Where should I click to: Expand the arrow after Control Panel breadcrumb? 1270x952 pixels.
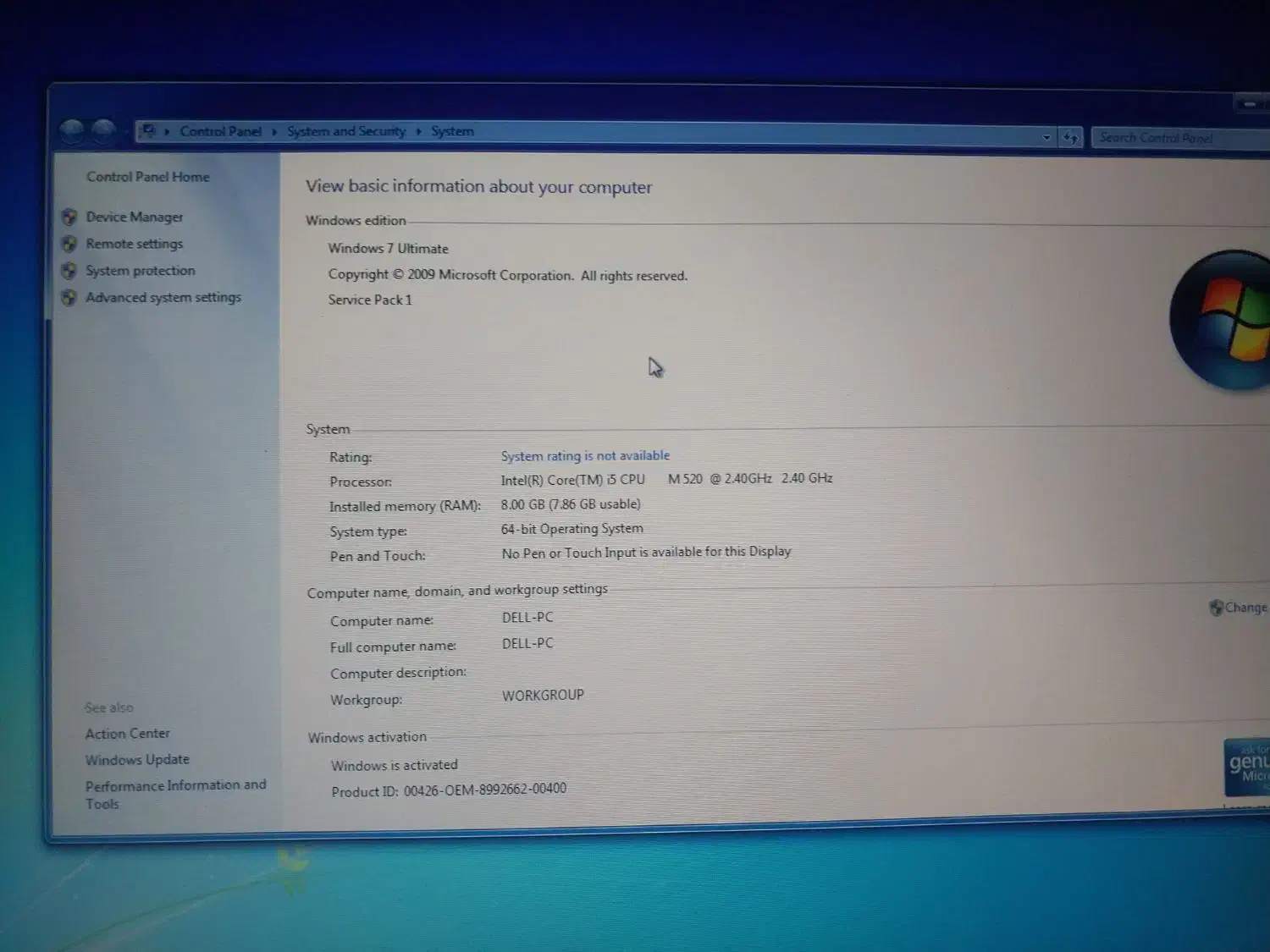(274, 132)
